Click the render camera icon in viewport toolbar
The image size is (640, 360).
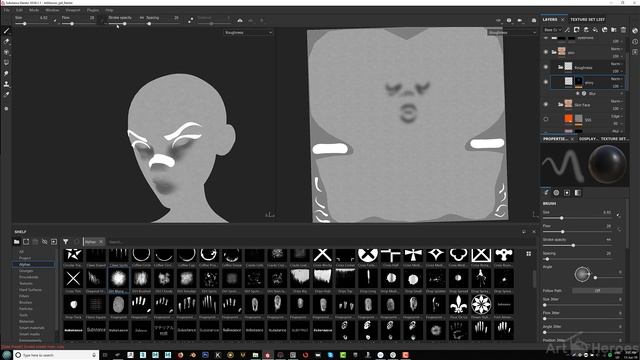(x=533, y=20)
